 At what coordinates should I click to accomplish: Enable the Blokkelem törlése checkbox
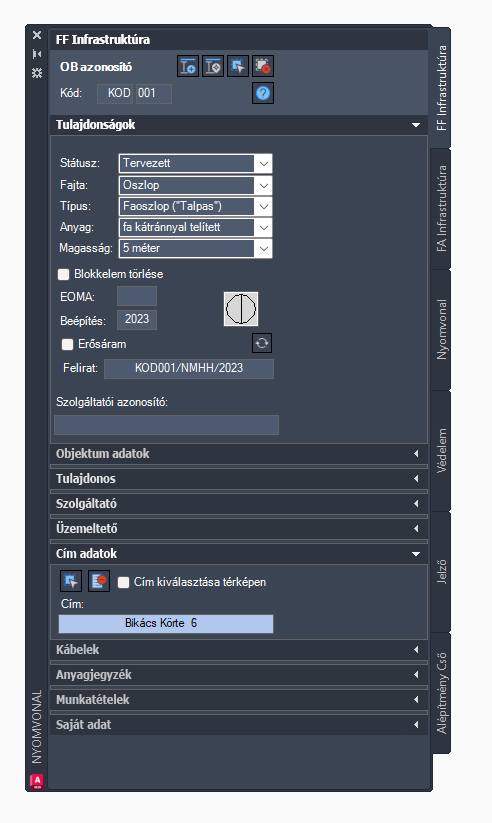tap(64, 275)
